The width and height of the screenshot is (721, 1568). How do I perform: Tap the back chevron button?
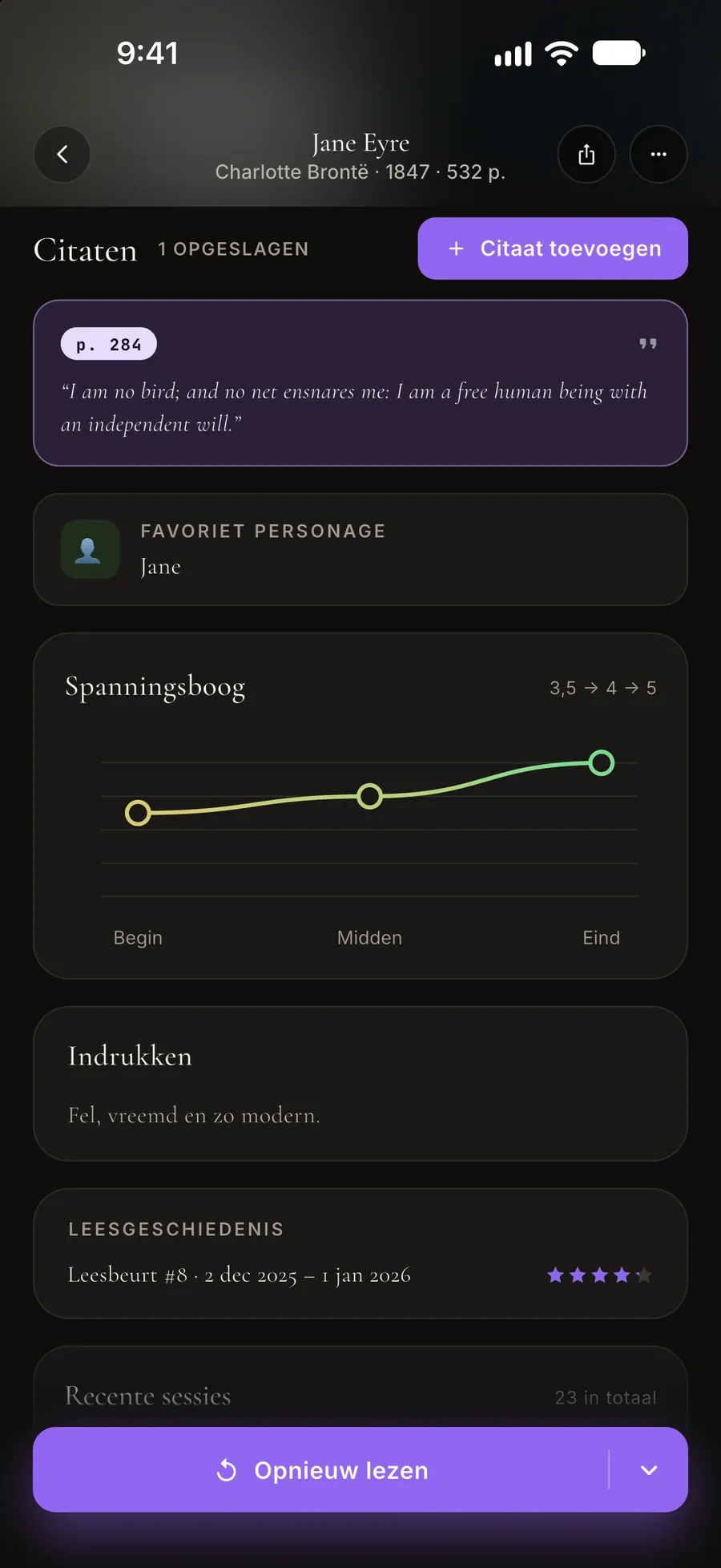coord(62,154)
